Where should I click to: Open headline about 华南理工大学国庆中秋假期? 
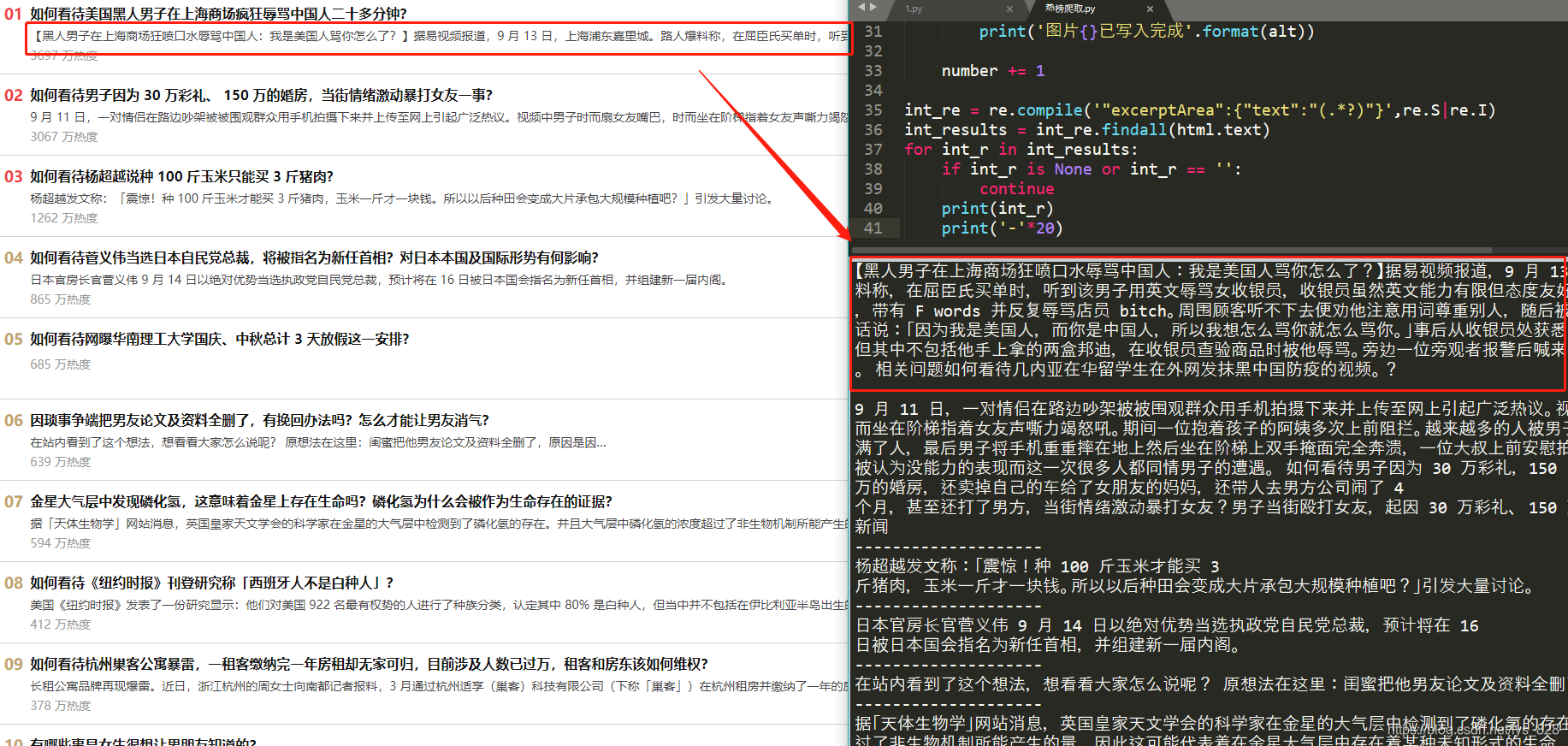click(x=220, y=339)
